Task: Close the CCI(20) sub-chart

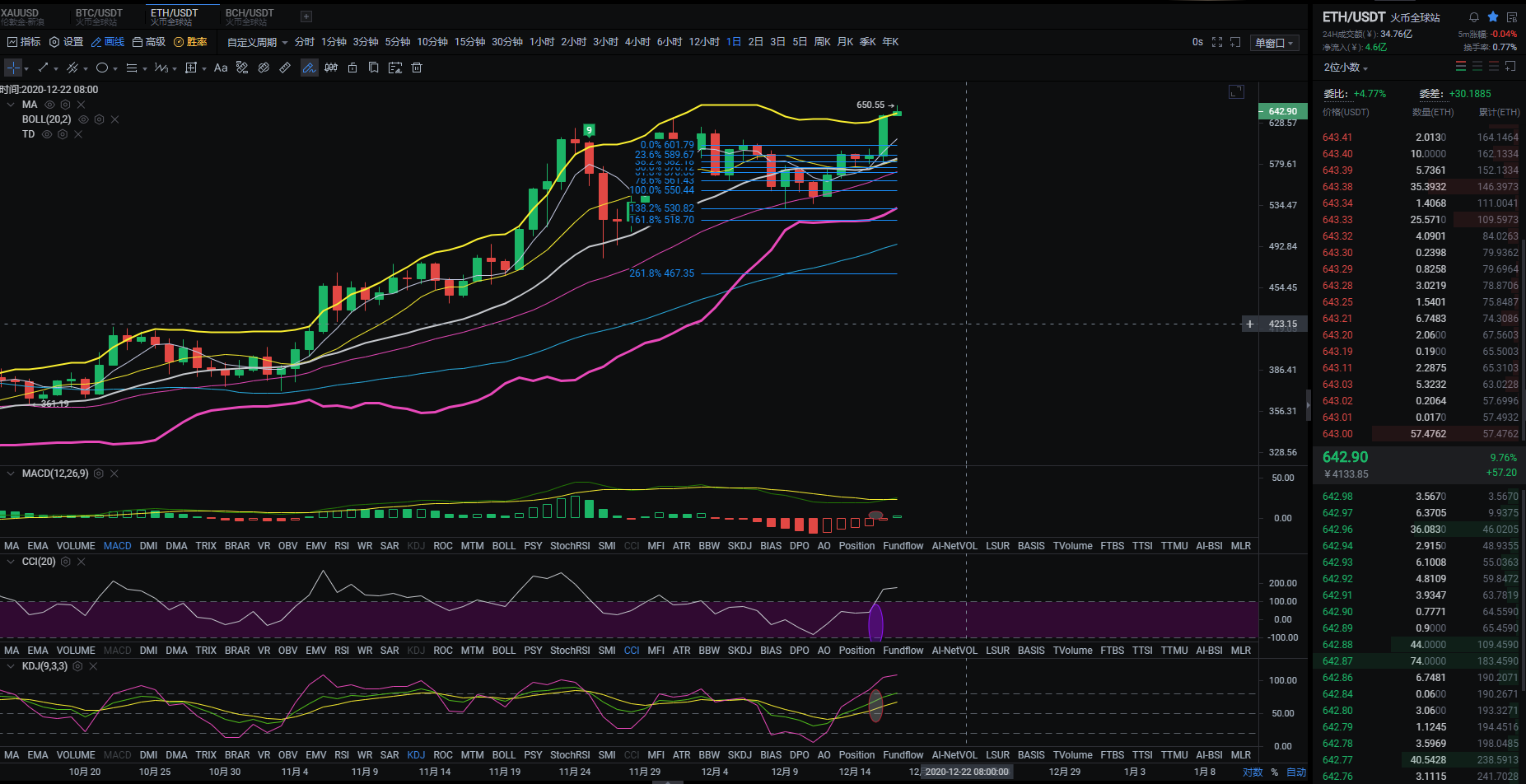Action: tap(82, 562)
